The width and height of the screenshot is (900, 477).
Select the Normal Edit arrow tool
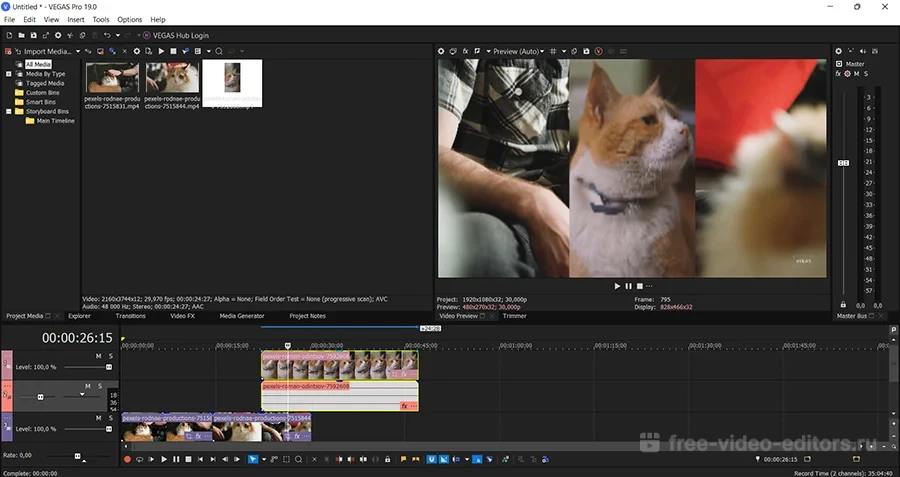tap(253, 459)
